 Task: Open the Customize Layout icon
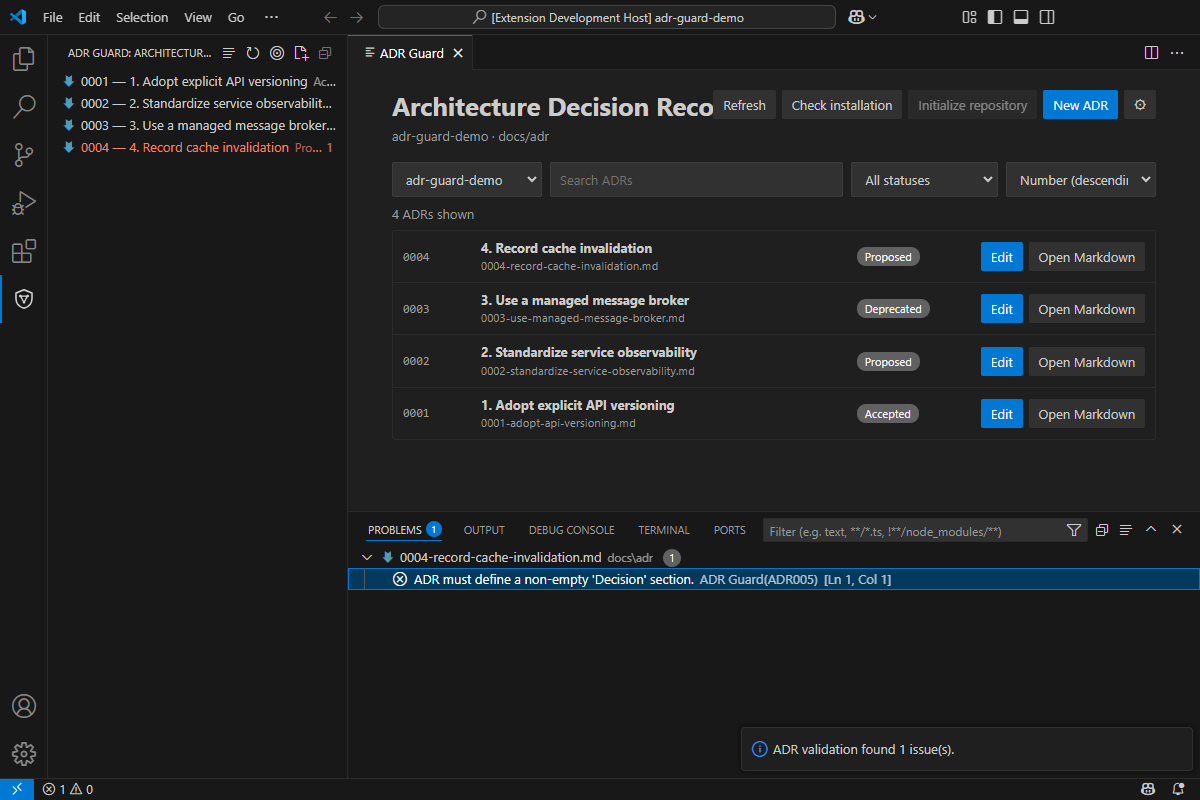(969, 17)
